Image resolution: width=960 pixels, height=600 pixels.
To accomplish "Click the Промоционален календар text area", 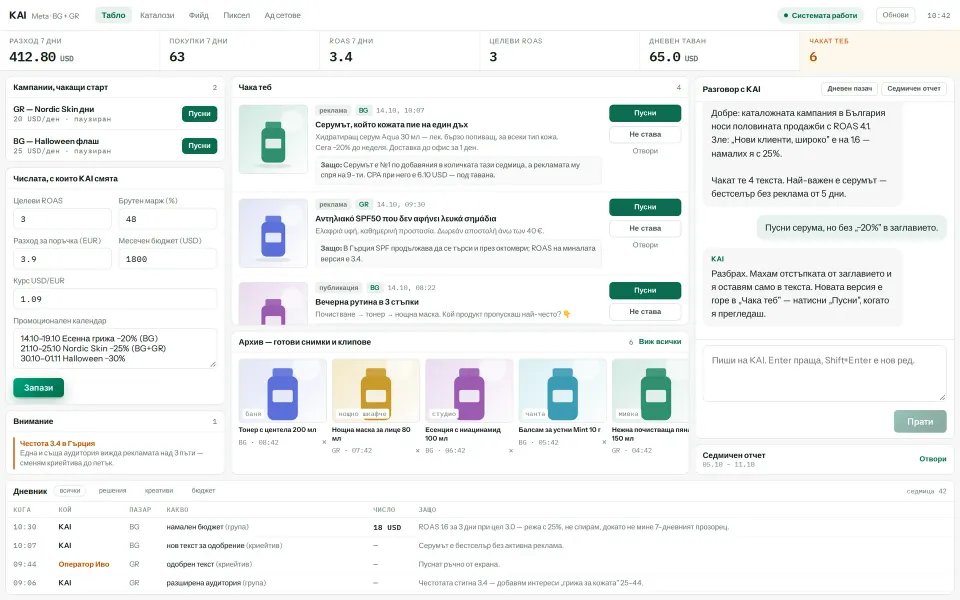I will 115,348.
